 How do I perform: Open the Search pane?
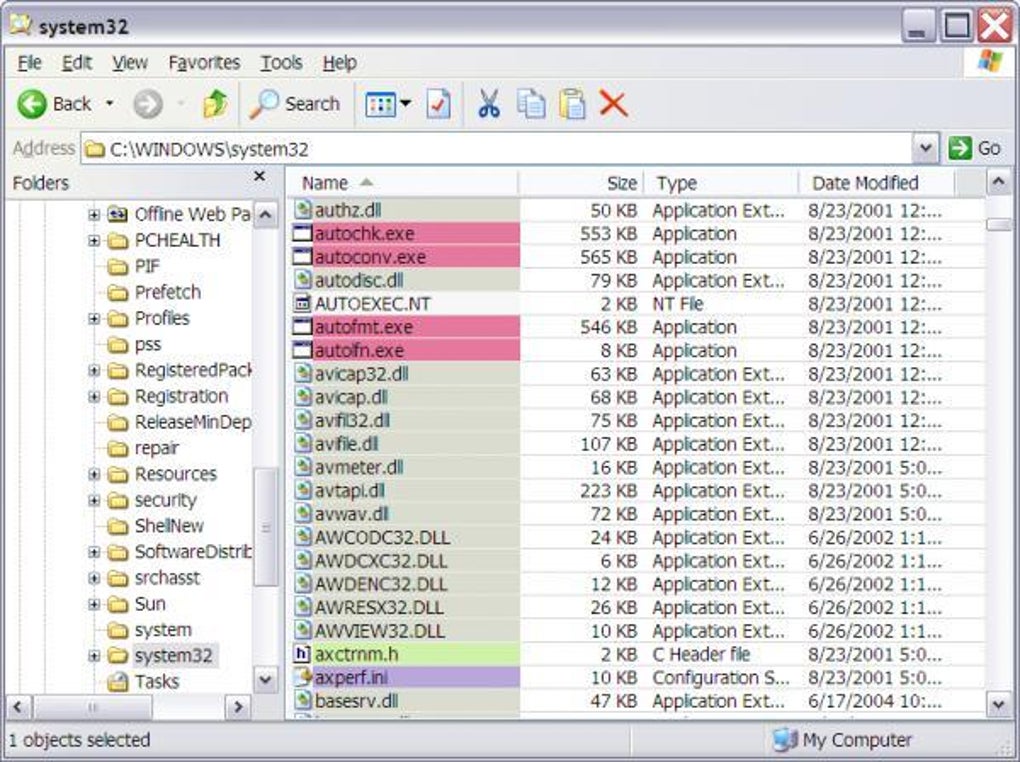coord(283,103)
